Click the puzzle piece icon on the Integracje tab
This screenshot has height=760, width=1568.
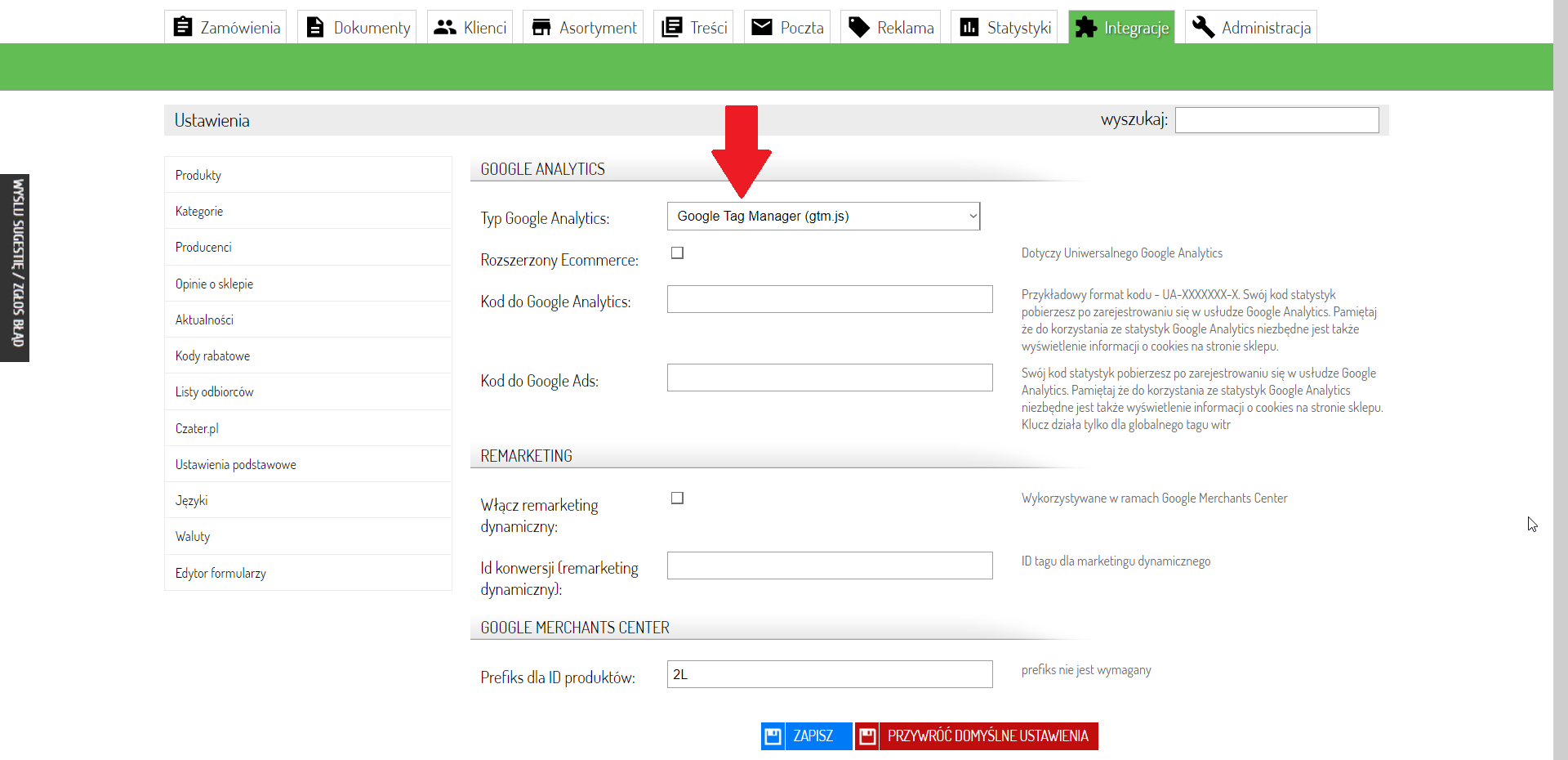click(x=1086, y=27)
